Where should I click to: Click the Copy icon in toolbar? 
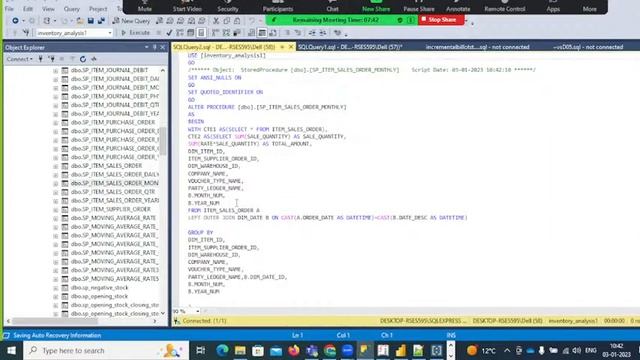click(227, 20)
